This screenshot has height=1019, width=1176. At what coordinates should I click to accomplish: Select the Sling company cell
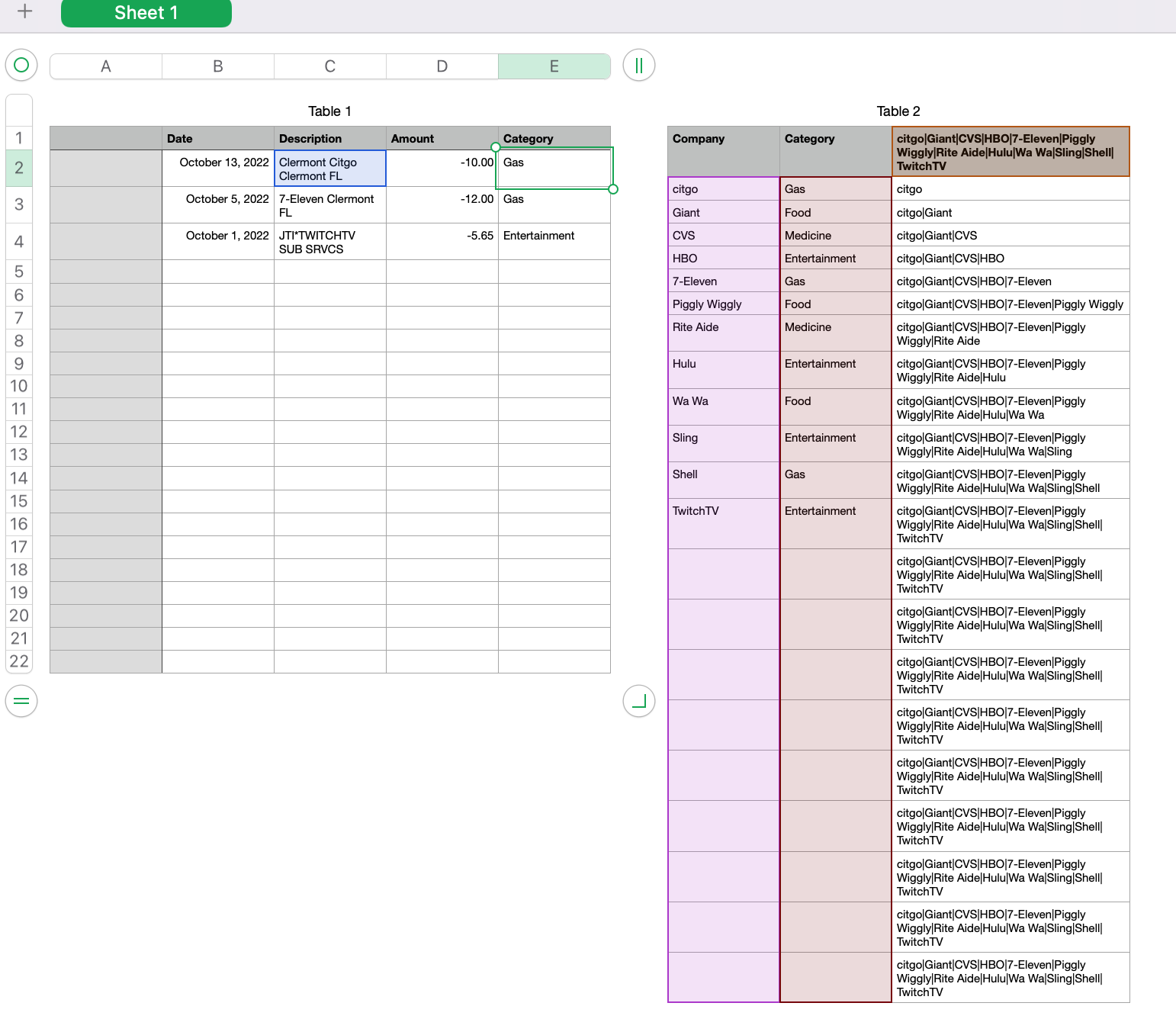point(724,444)
